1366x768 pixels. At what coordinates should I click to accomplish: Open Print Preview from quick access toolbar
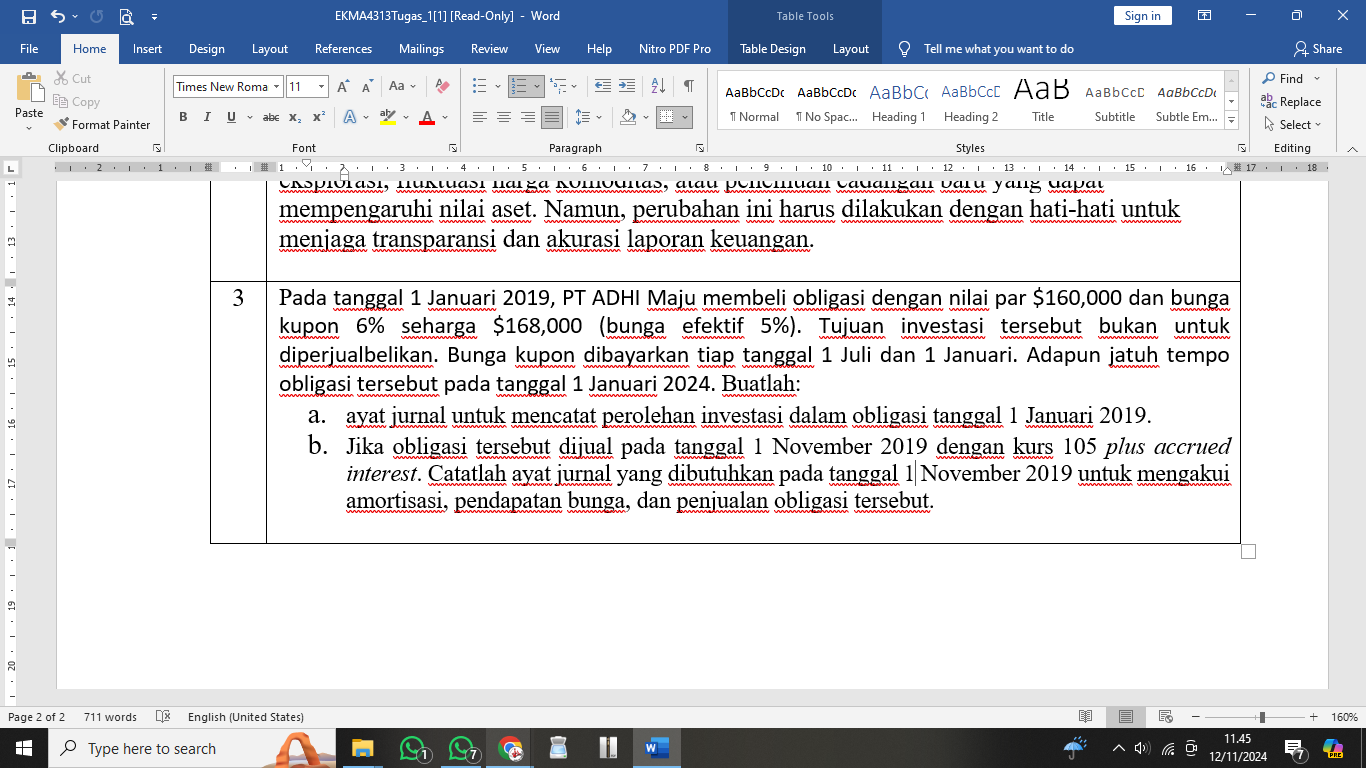(126, 16)
